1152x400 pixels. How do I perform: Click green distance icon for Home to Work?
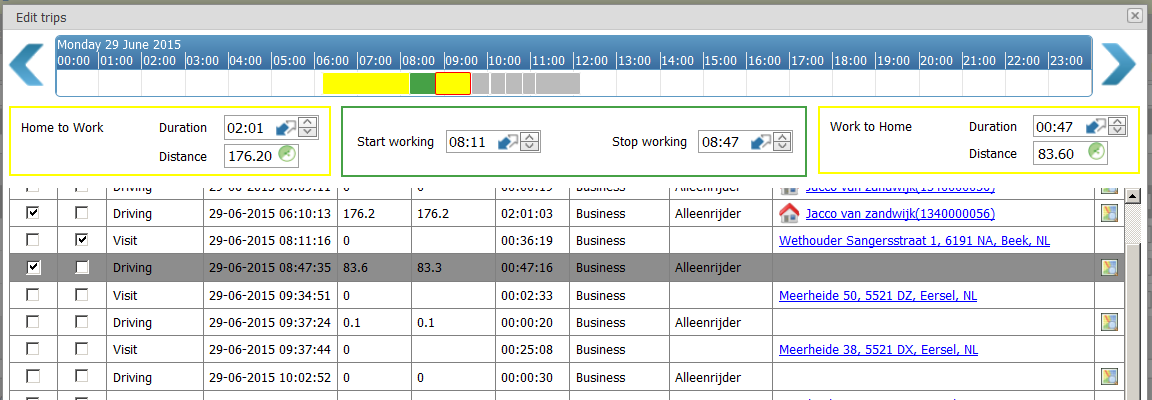coord(288,154)
